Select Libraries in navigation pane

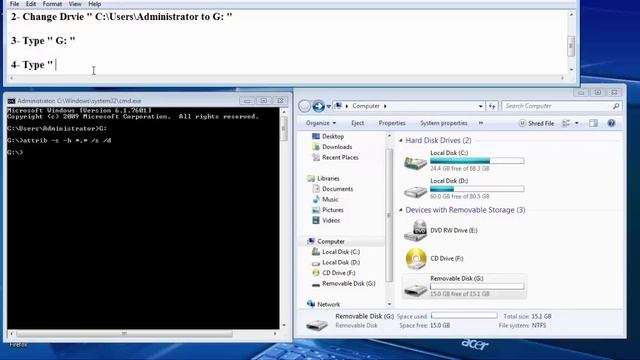click(x=323, y=179)
